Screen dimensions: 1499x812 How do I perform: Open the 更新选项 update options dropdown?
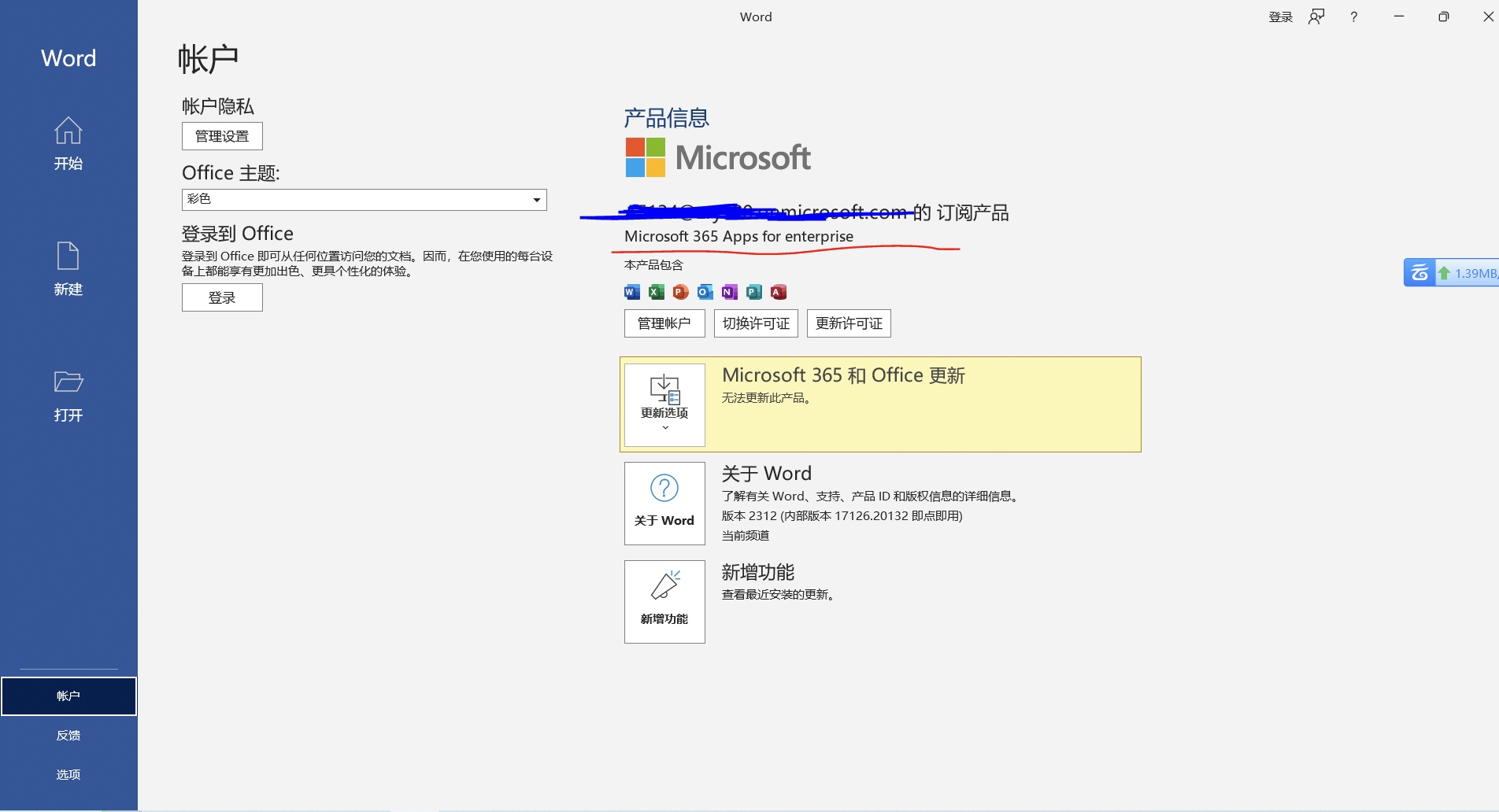coord(664,404)
